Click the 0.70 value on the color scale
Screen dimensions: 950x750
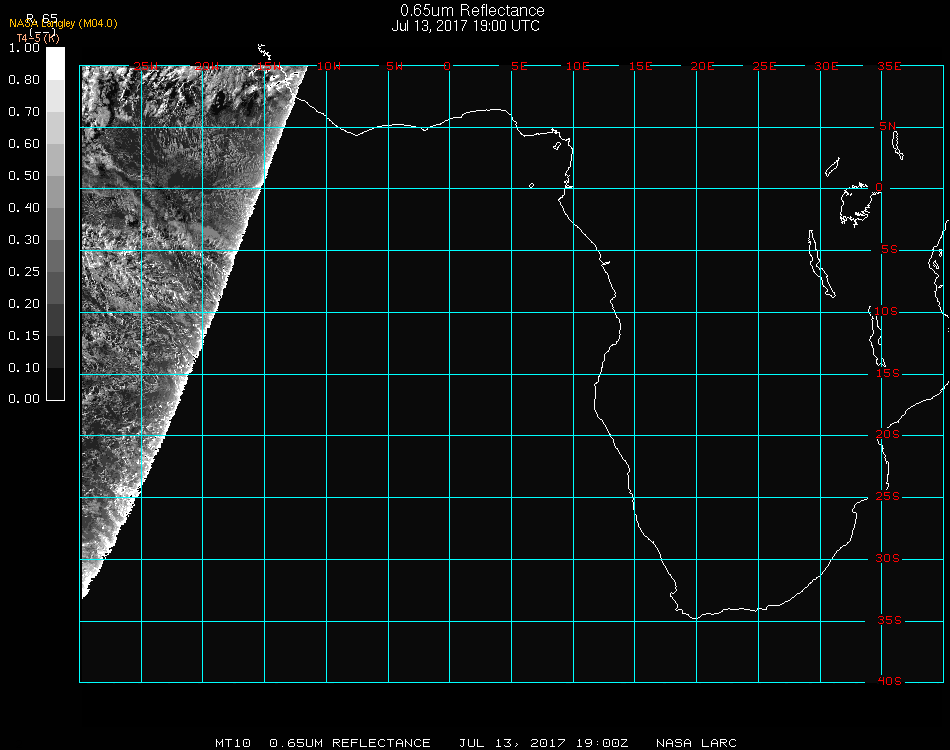[24, 112]
